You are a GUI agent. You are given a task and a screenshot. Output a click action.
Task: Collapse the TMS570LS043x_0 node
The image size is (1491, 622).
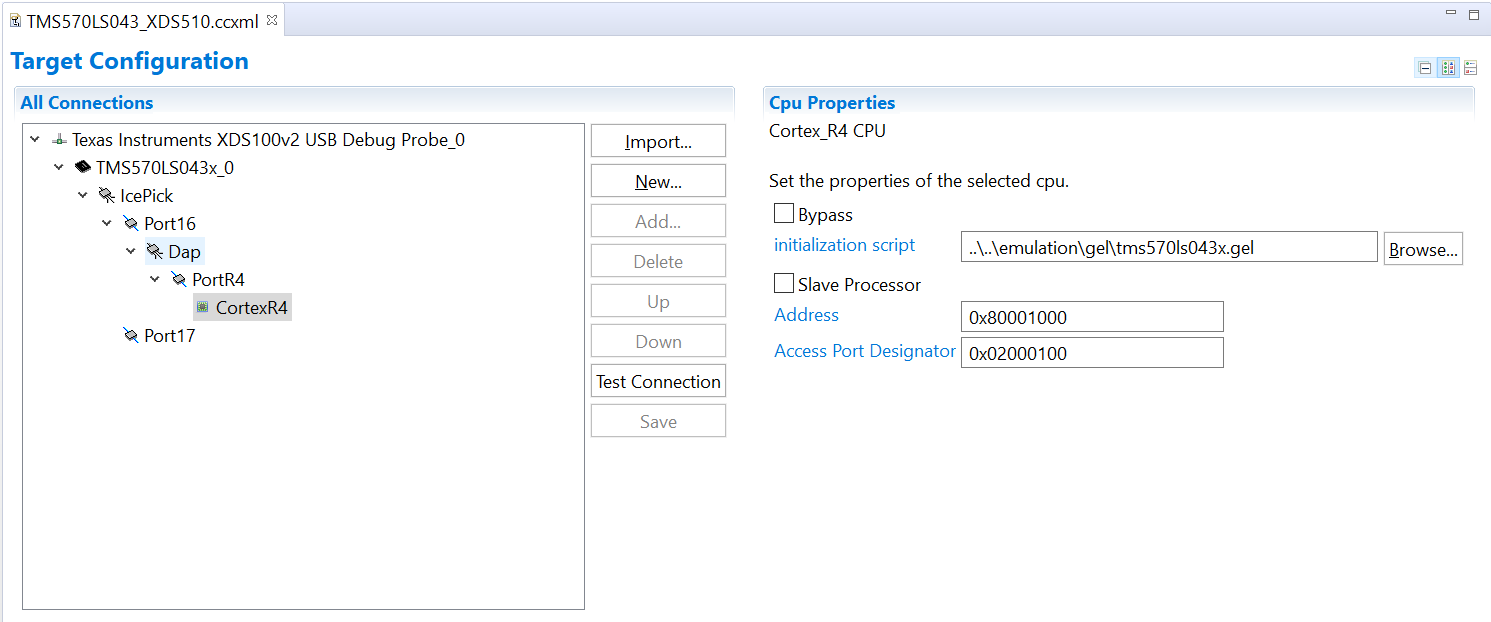[59, 168]
